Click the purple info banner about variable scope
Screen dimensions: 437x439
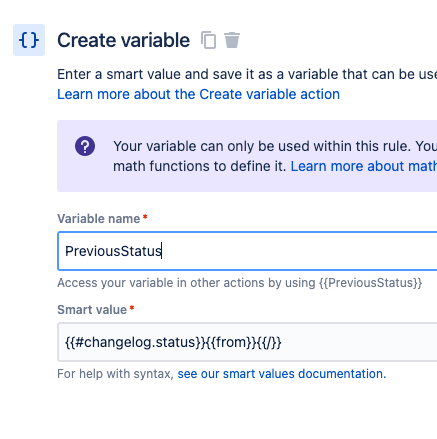click(247, 156)
